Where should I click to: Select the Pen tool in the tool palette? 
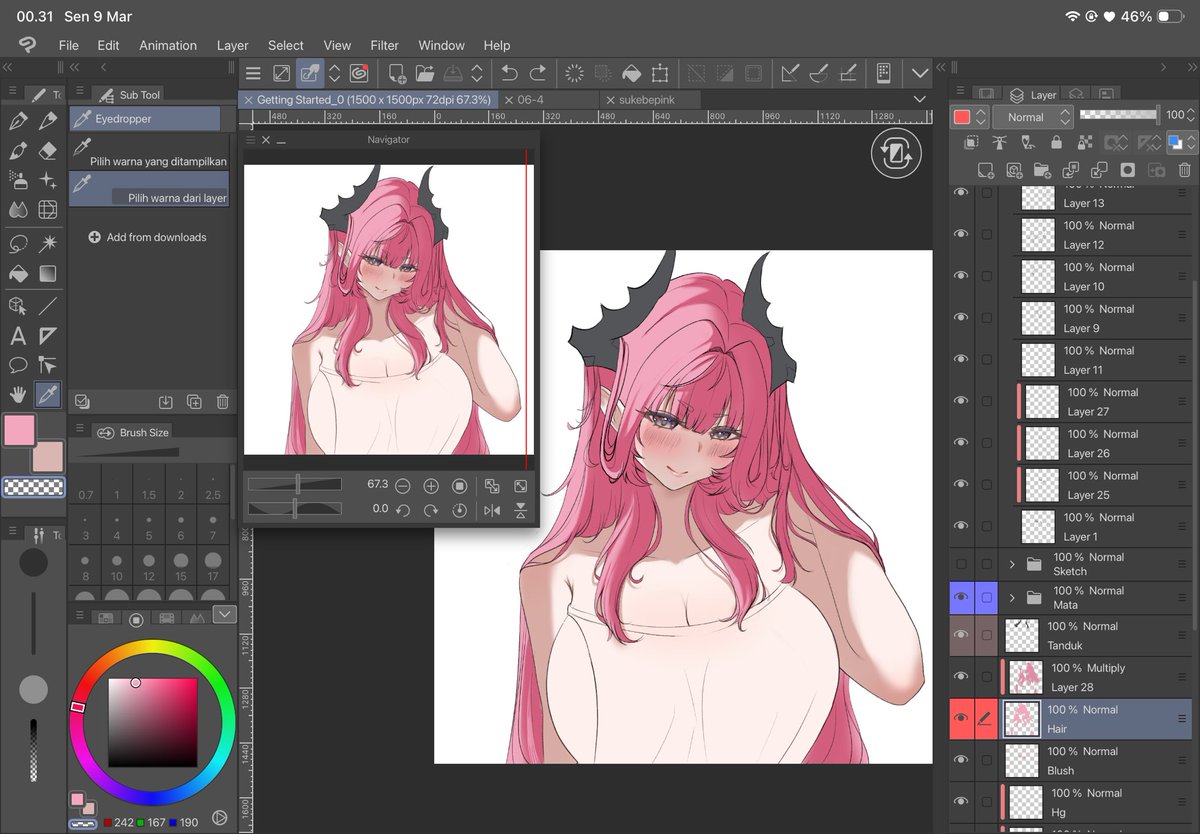(x=17, y=121)
